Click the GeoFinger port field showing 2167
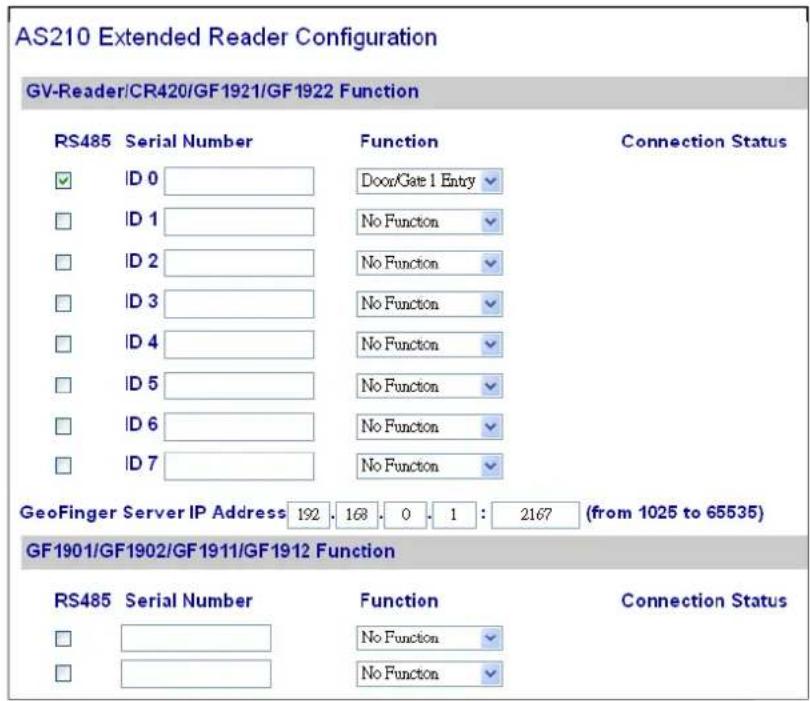 (x=535, y=515)
